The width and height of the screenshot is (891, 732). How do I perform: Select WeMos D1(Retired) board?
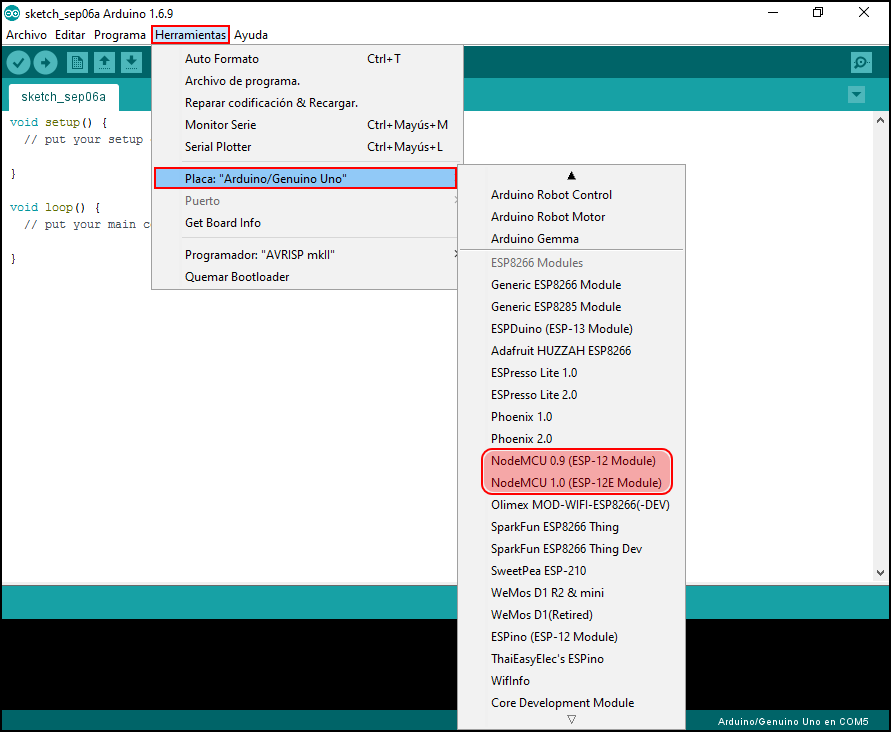tap(571, 615)
